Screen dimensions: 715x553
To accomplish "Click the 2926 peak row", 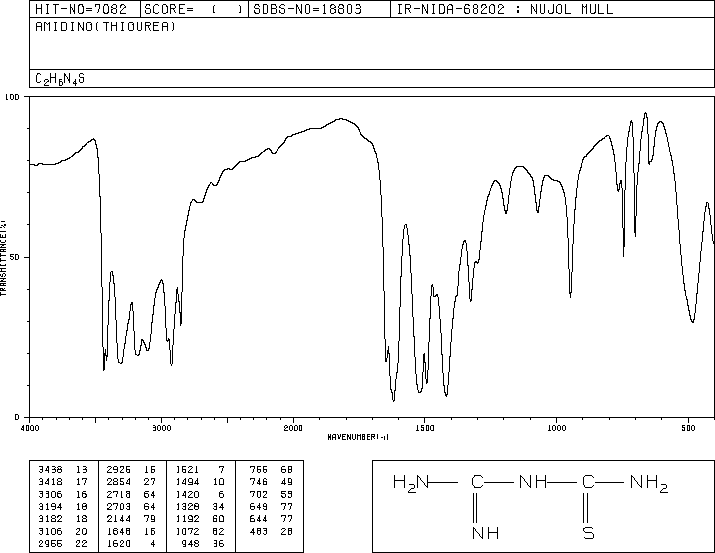I will point(131,469).
